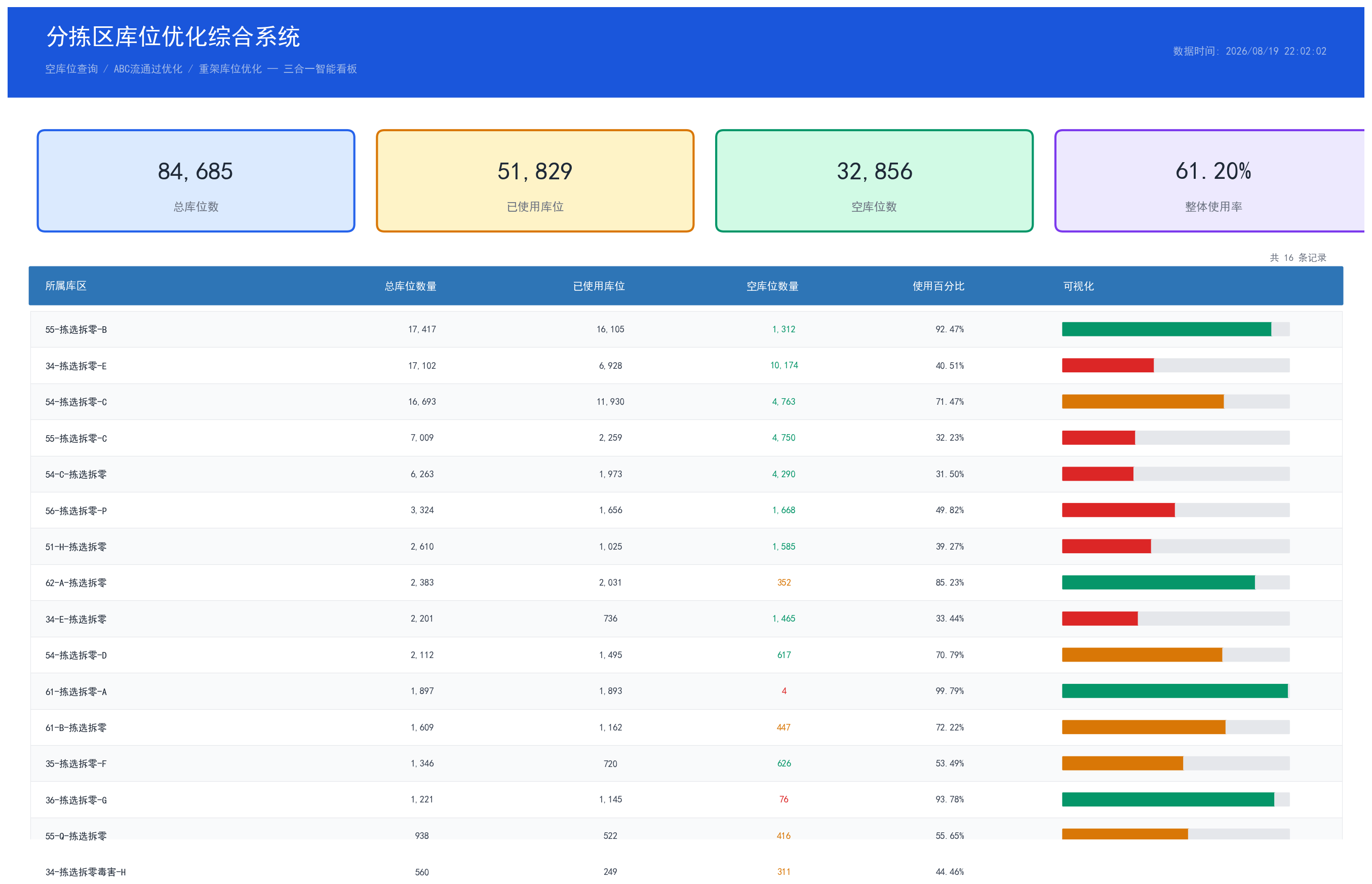Click the total value 7,009
This screenshot has height=884, width=1372.
tap(422, 437)
